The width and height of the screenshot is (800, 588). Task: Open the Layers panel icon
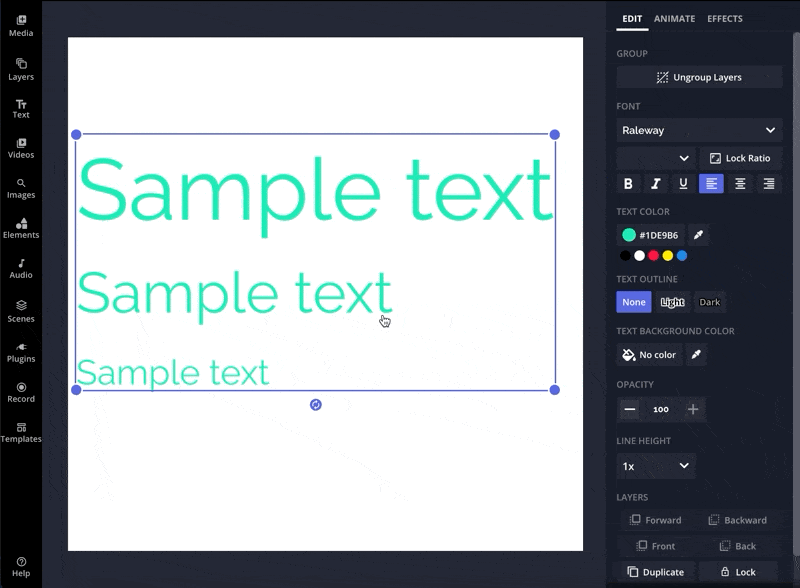pos(21,69)
